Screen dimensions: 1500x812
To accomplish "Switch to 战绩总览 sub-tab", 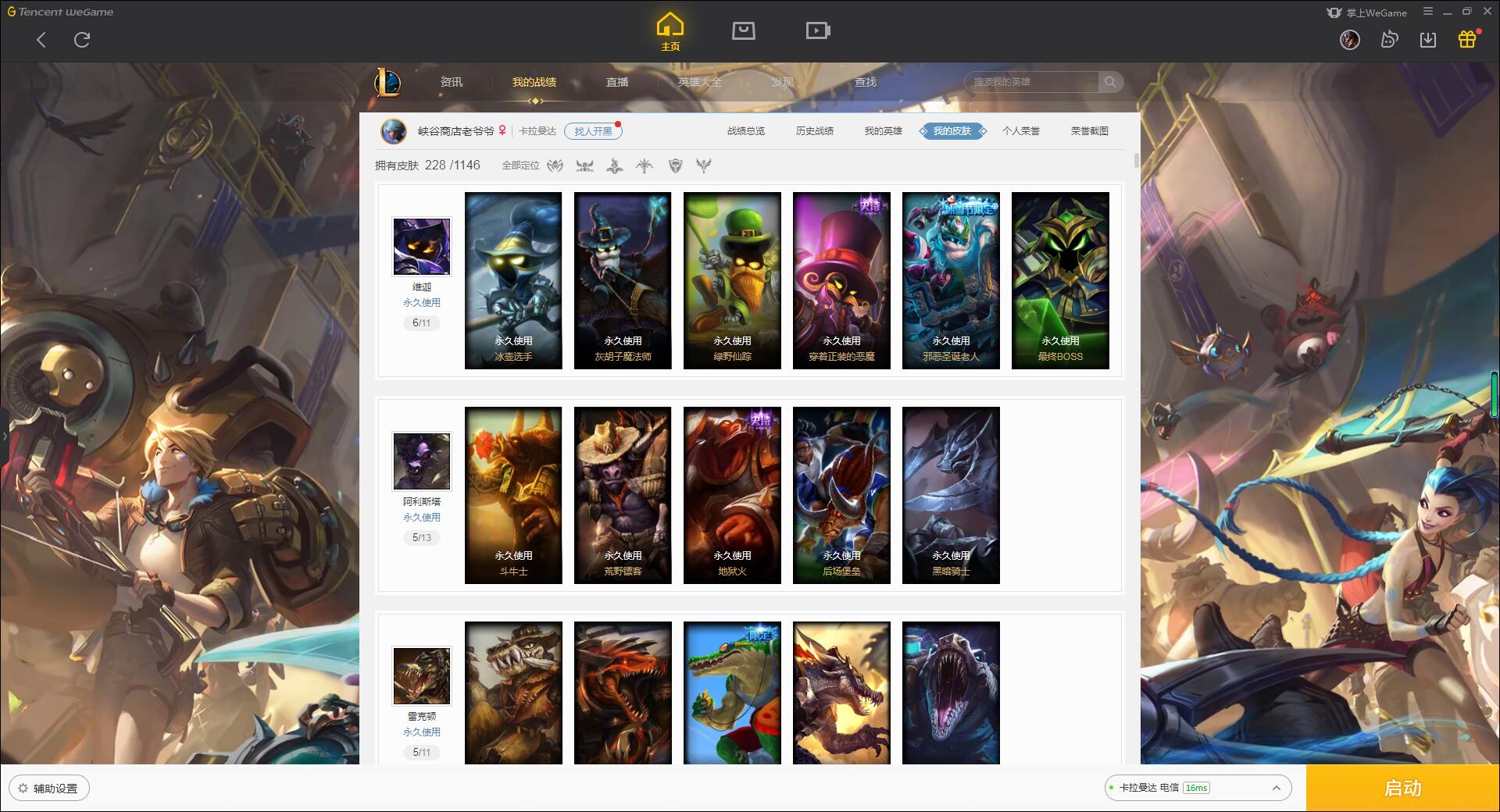I will pos(746,131).
